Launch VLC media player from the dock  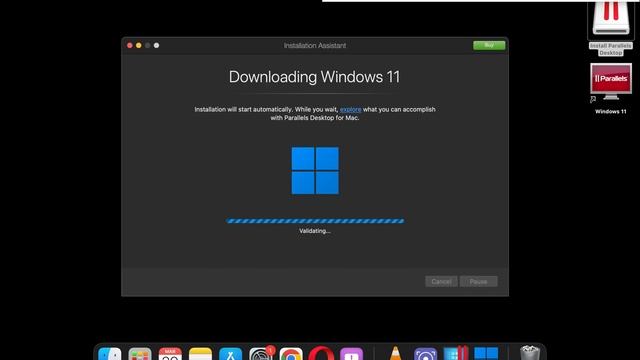[x=395, y=353]
